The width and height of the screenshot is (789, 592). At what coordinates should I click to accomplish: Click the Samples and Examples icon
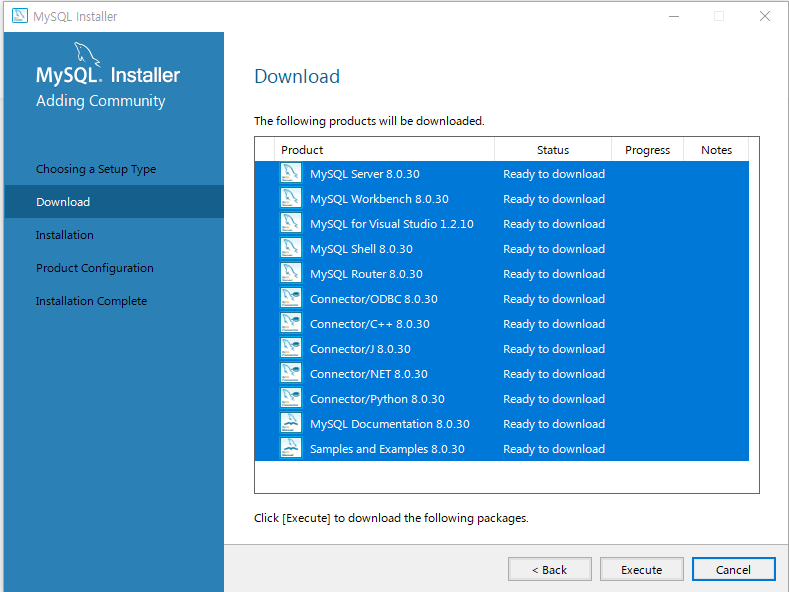(291, 449)
